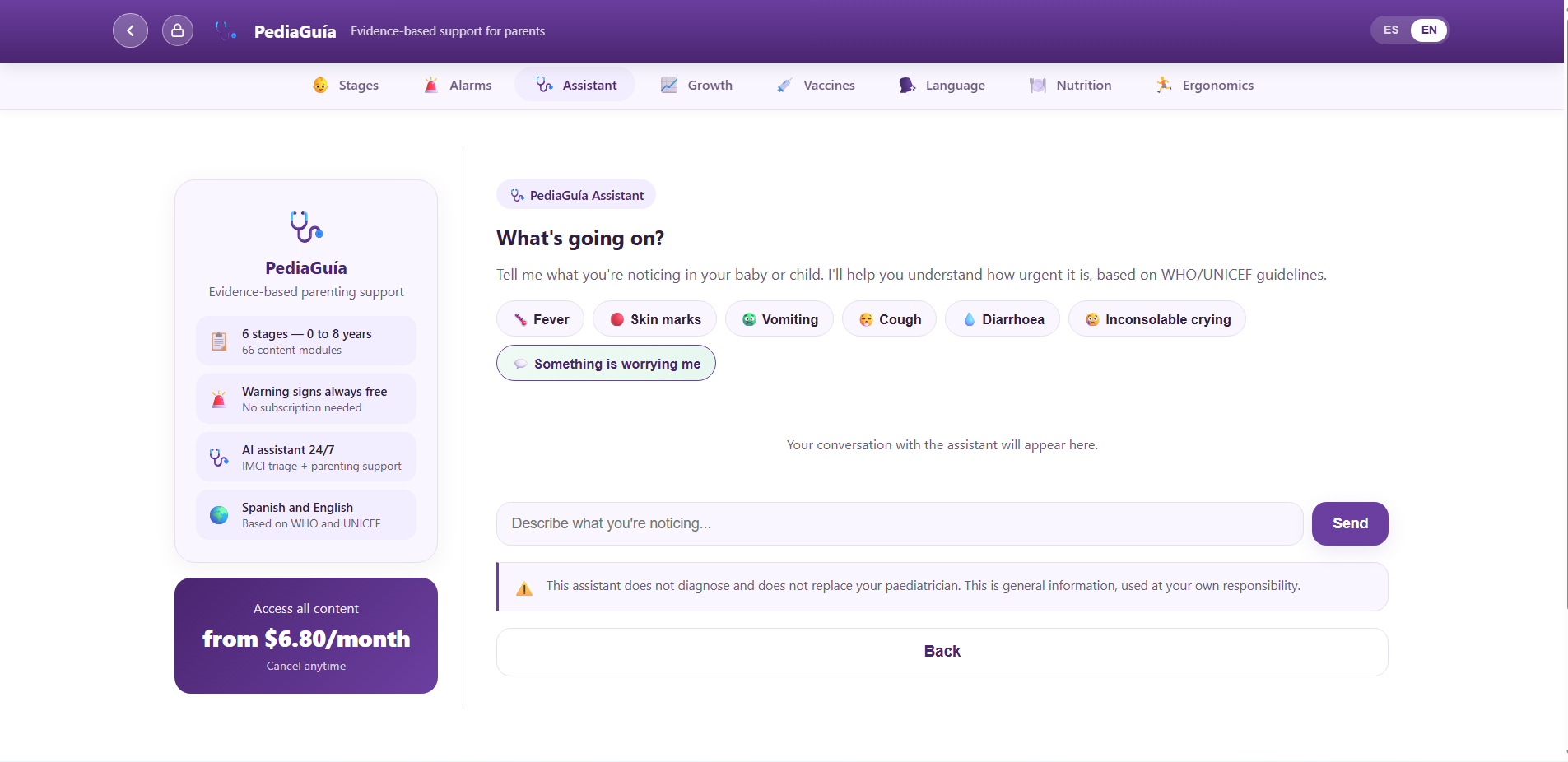This screenshot has width=1568, height=762.
Task: Click the 'Cancel anytime' text
Action: click(x=306, y=666)
